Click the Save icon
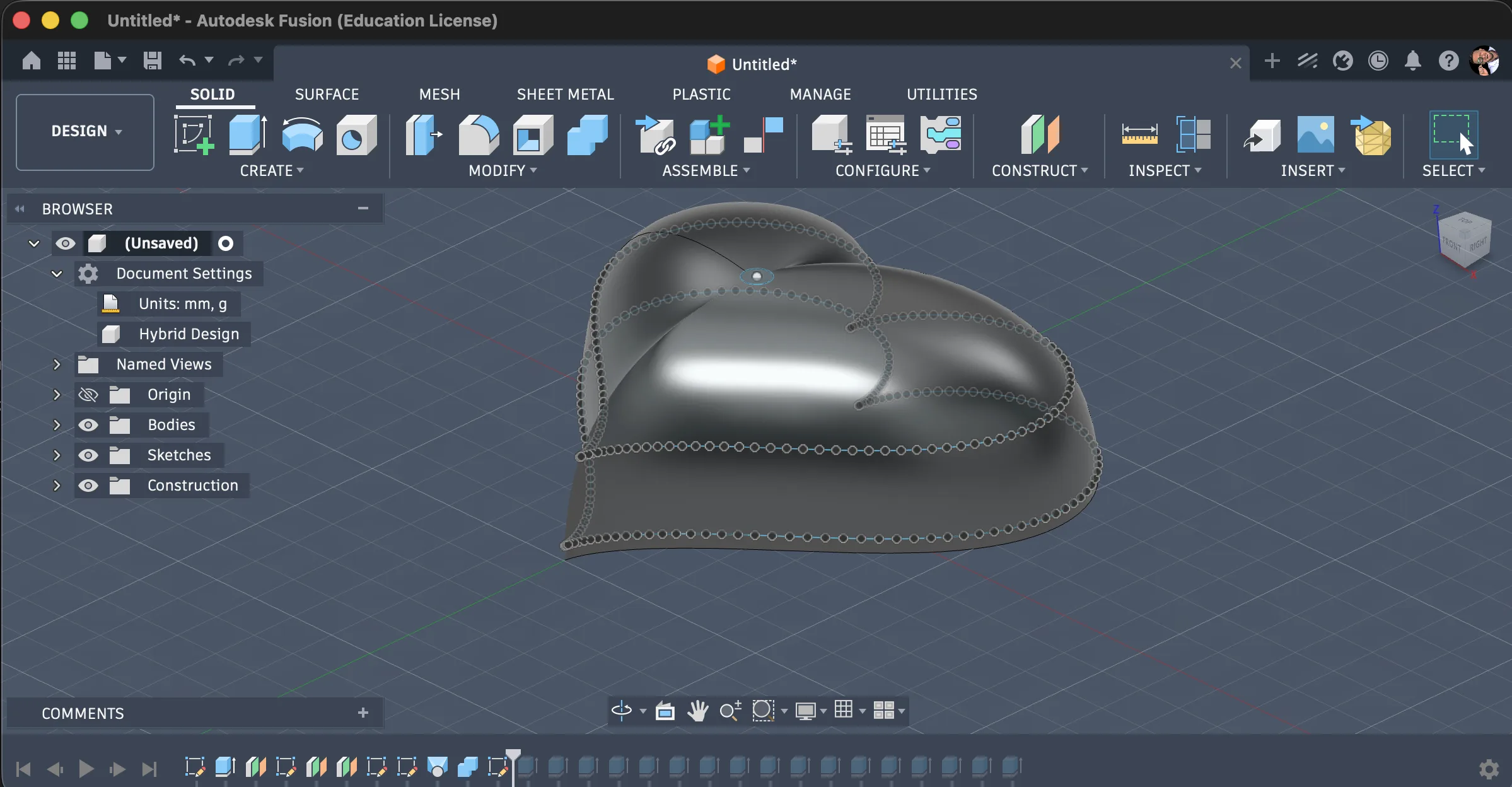This screenshot has height=787, width=1512. click(x=152, y=61)
